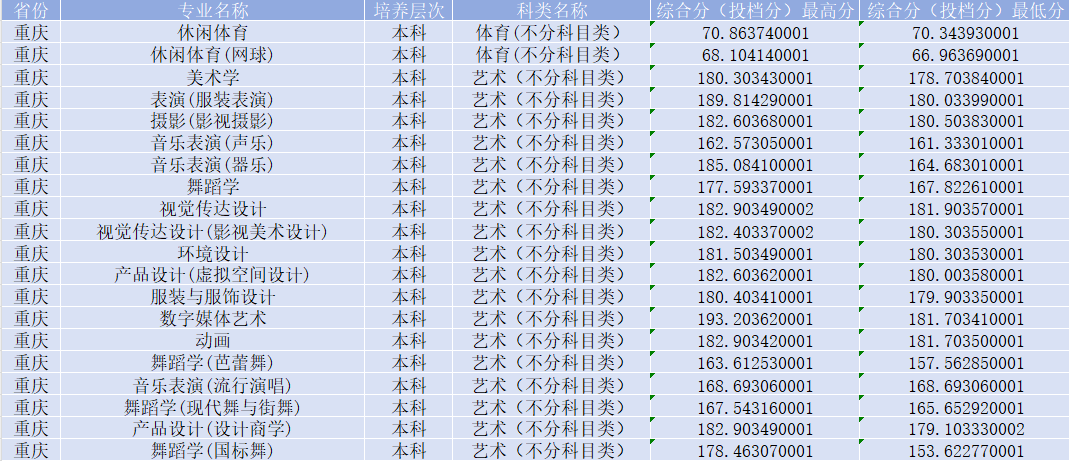Select the 环境设计 cell

pyautogui.click(x=212, y=254)
